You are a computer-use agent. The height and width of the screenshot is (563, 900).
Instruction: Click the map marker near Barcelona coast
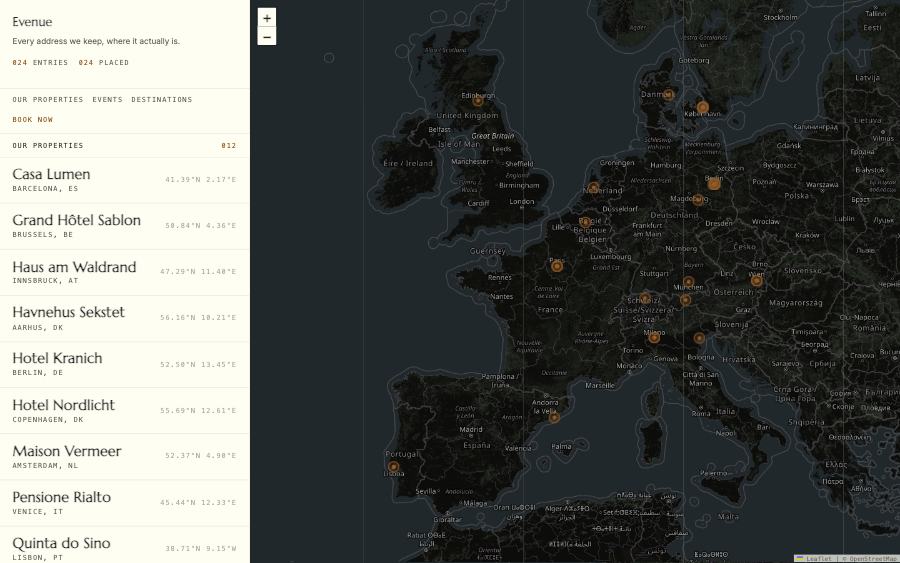tap(554, 418)
